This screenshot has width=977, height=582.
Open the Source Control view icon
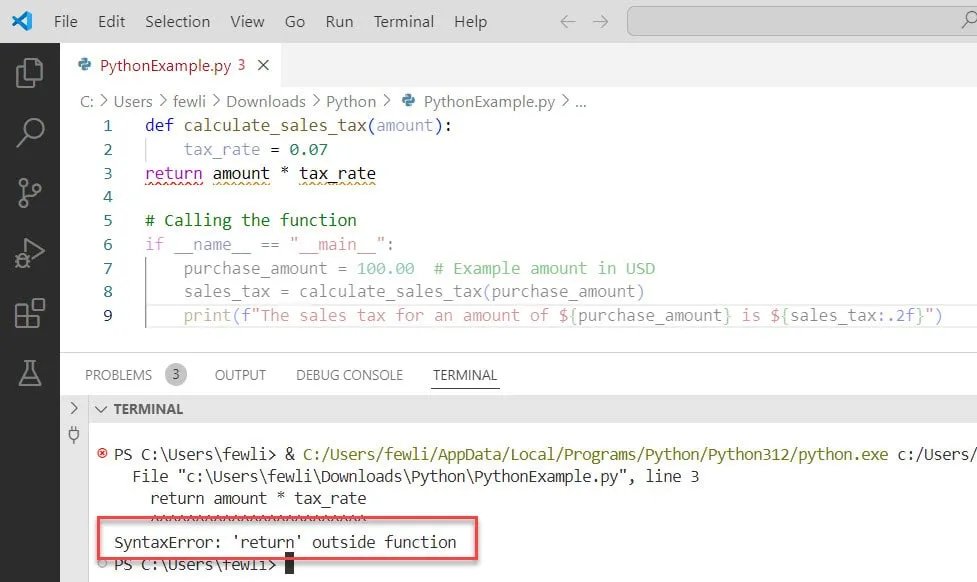pyautogui.click(x=30, y=191)
